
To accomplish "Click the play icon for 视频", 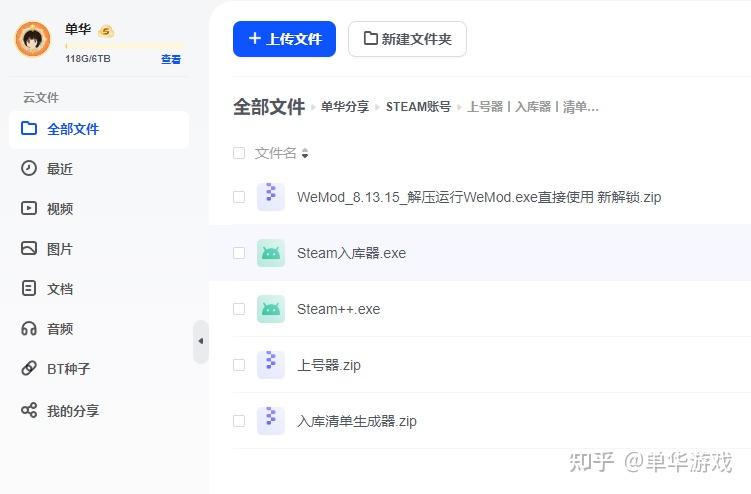I will pyautogui.click(x=29, y=208).
